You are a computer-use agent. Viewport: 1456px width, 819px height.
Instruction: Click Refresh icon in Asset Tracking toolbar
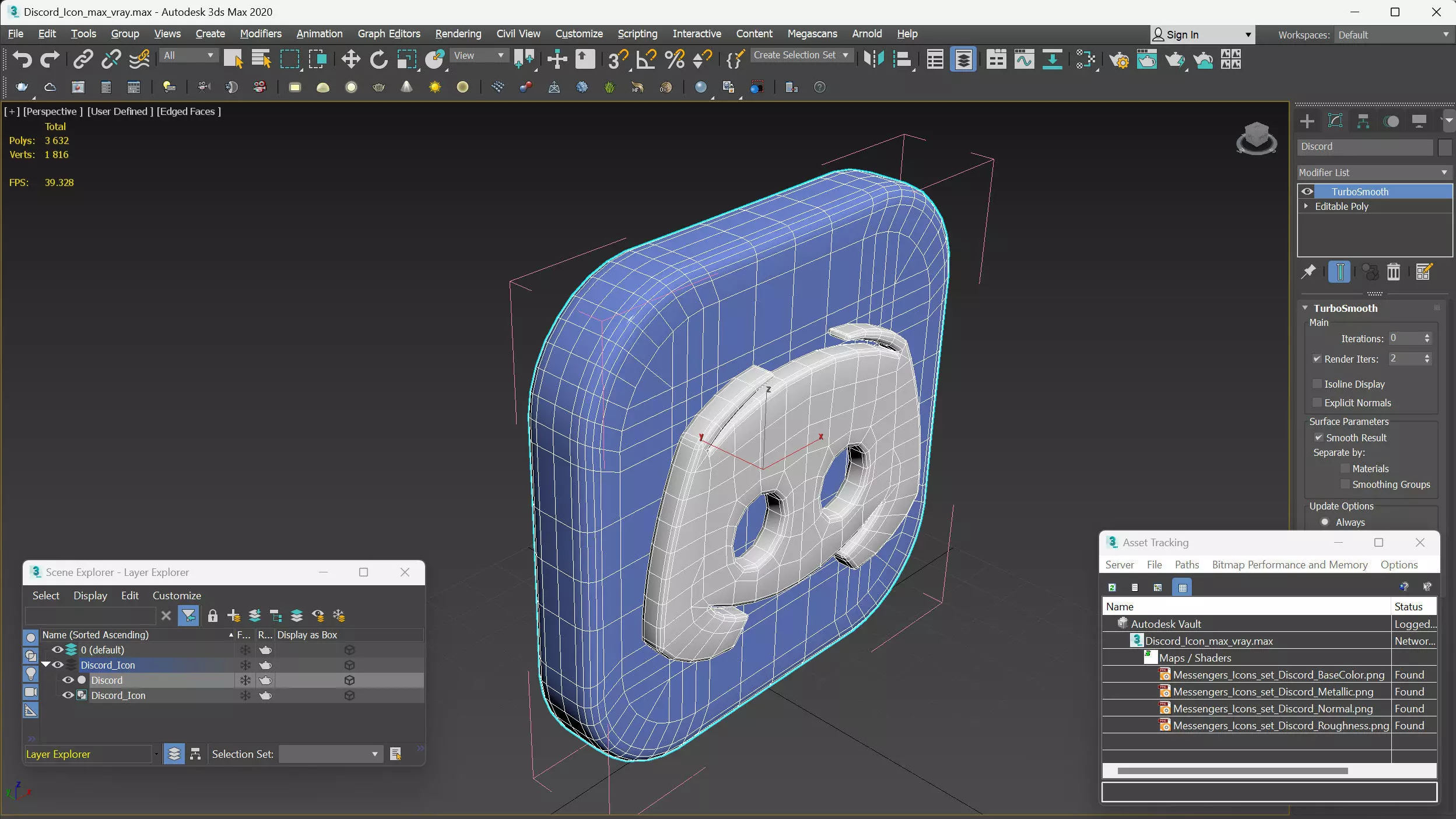[1112, 588]
